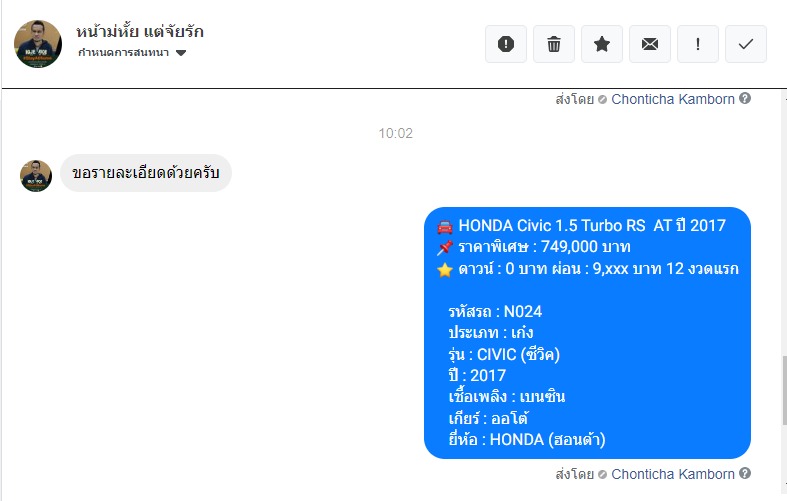
Task: Click the customer's profile picture in header
Action: tap(38, 44)
